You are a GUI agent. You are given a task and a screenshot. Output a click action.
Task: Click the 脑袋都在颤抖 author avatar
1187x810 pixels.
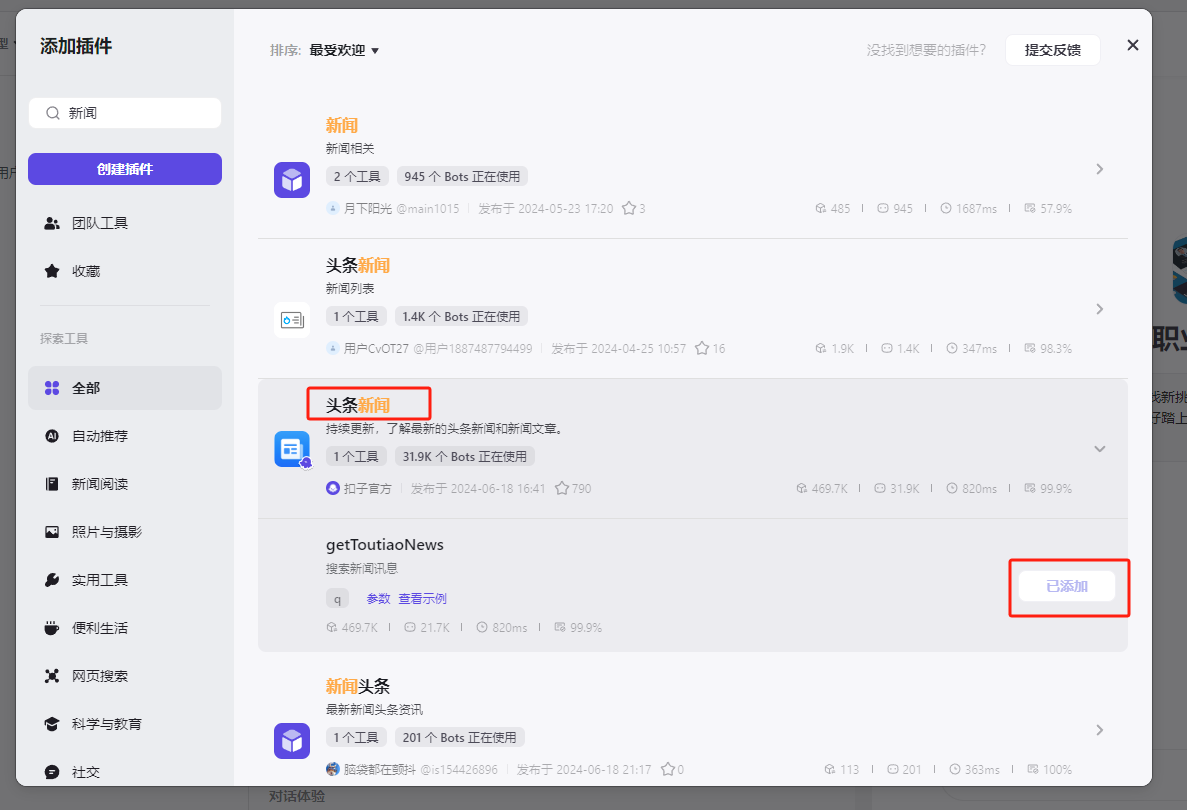332,769
